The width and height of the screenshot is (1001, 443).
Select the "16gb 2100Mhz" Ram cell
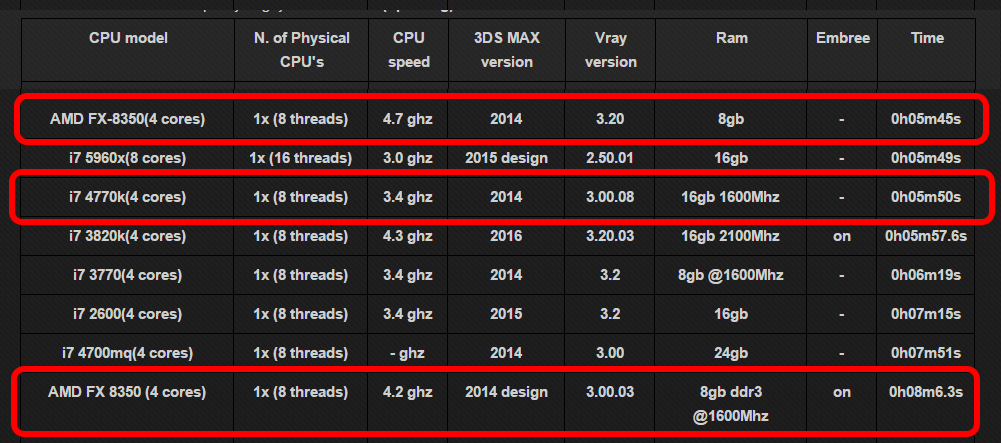coord(730,237)
